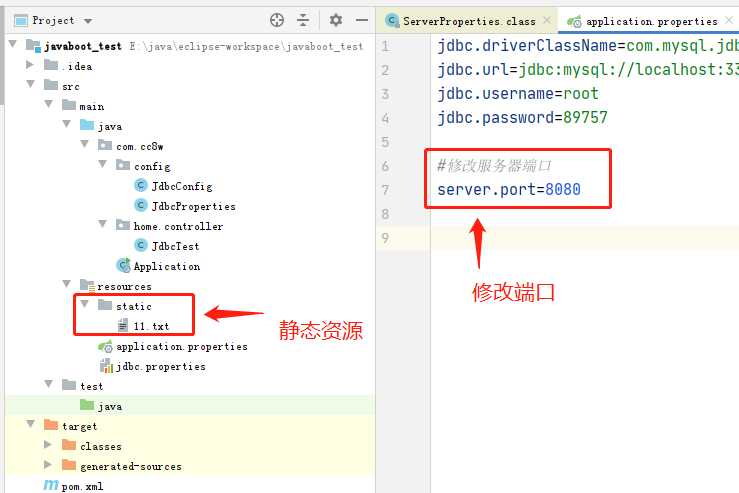Click the com.cc8w package icon
This screenshot has height=493, width=739.
click(x=105, y=145)
